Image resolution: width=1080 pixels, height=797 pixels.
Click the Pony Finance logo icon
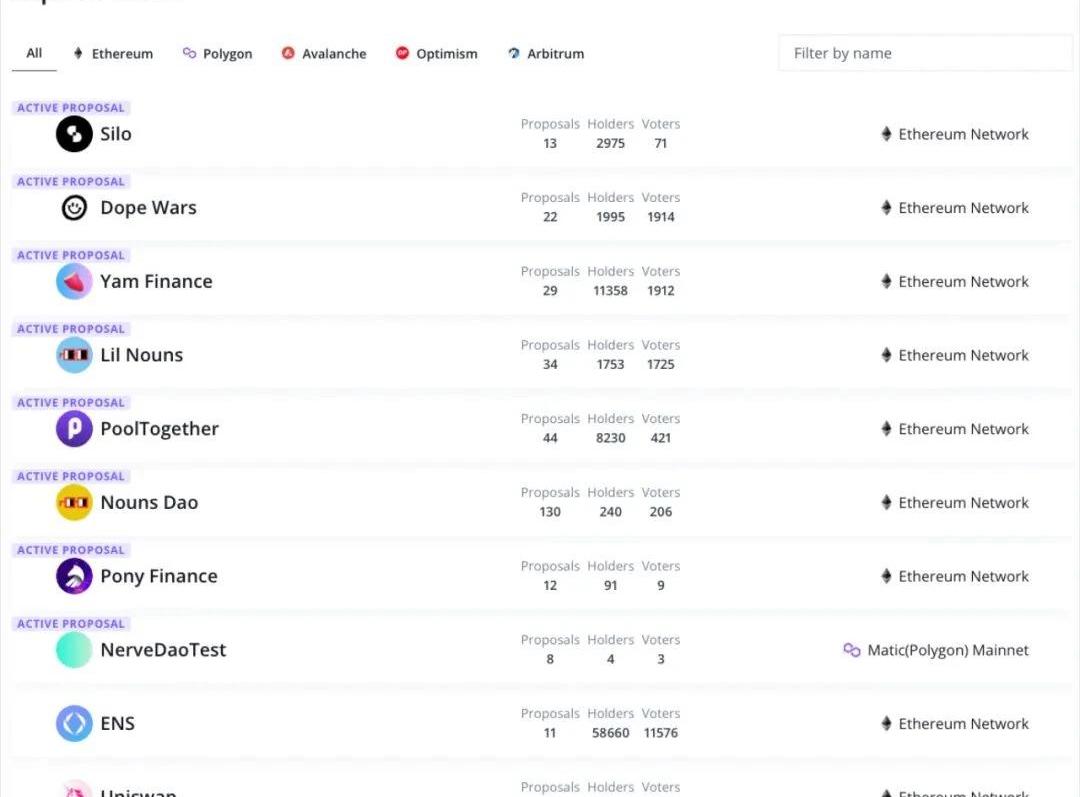[x=74, y=576]
